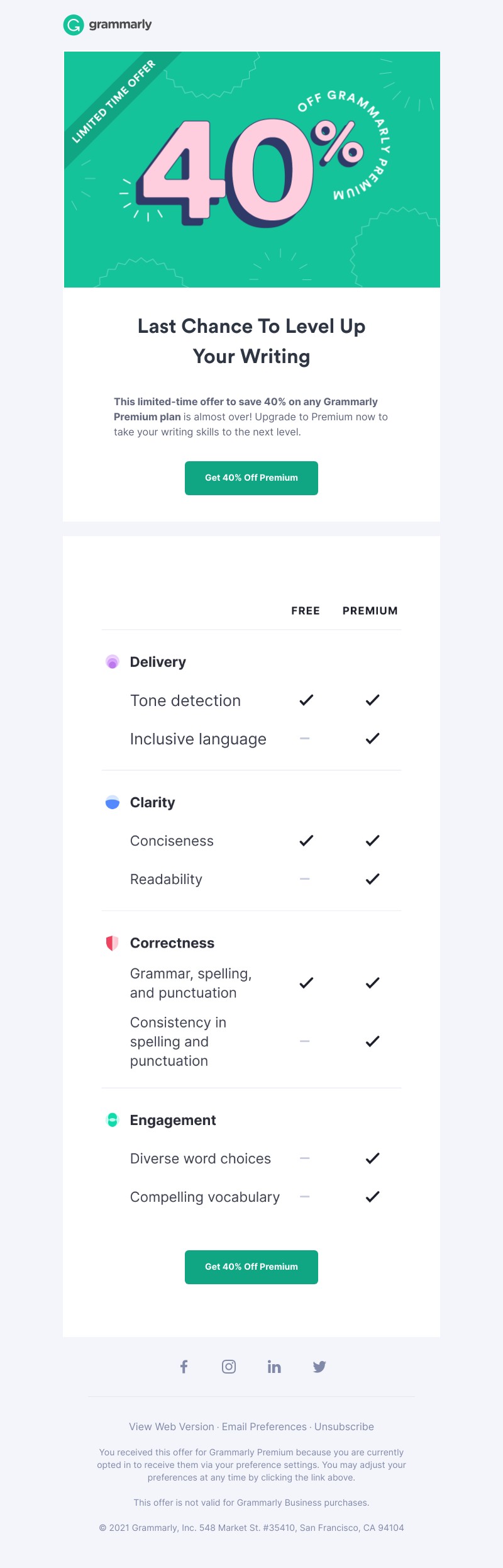
Task: Click the red Correctness shield icon
Action: (113, 943)
